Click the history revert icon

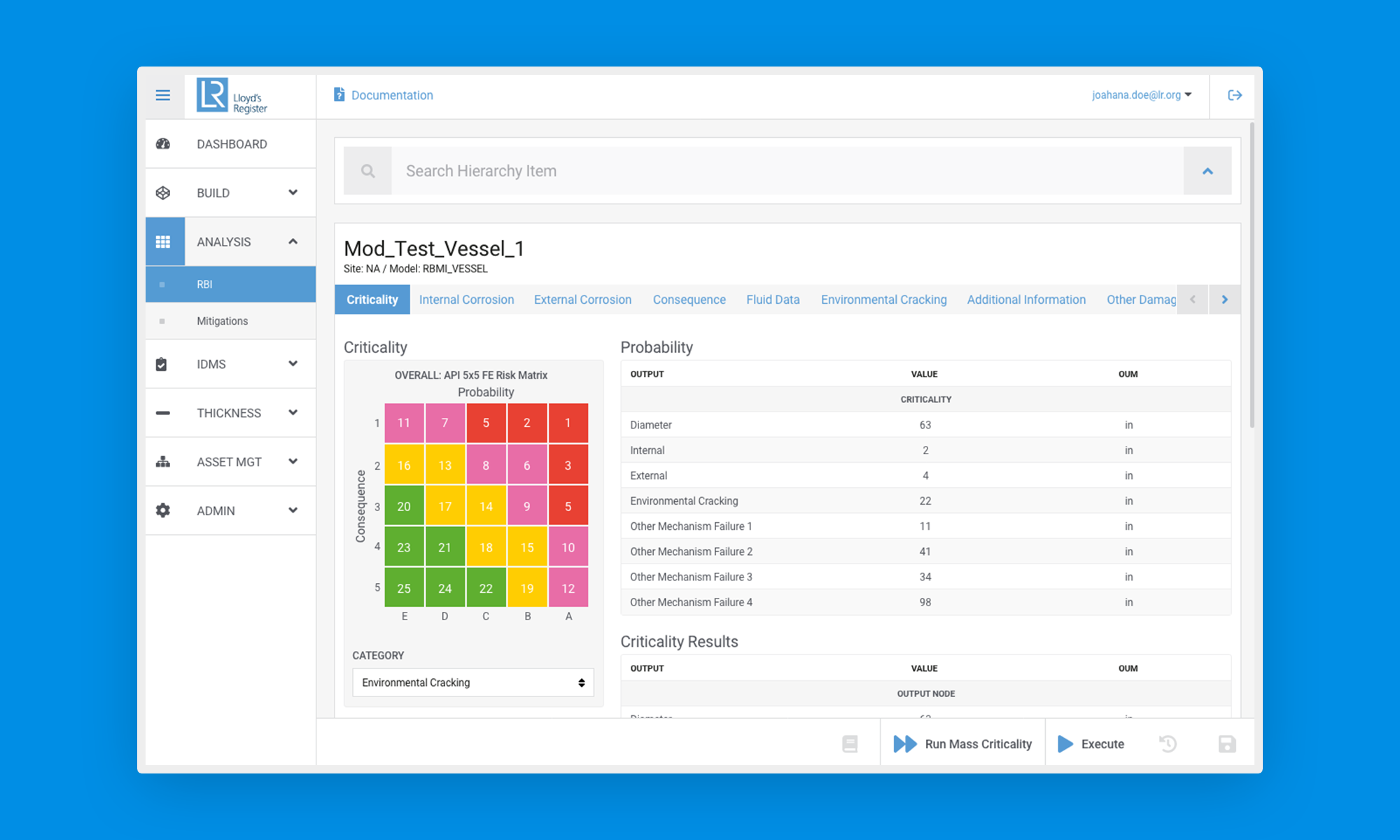click(1168, 743)
